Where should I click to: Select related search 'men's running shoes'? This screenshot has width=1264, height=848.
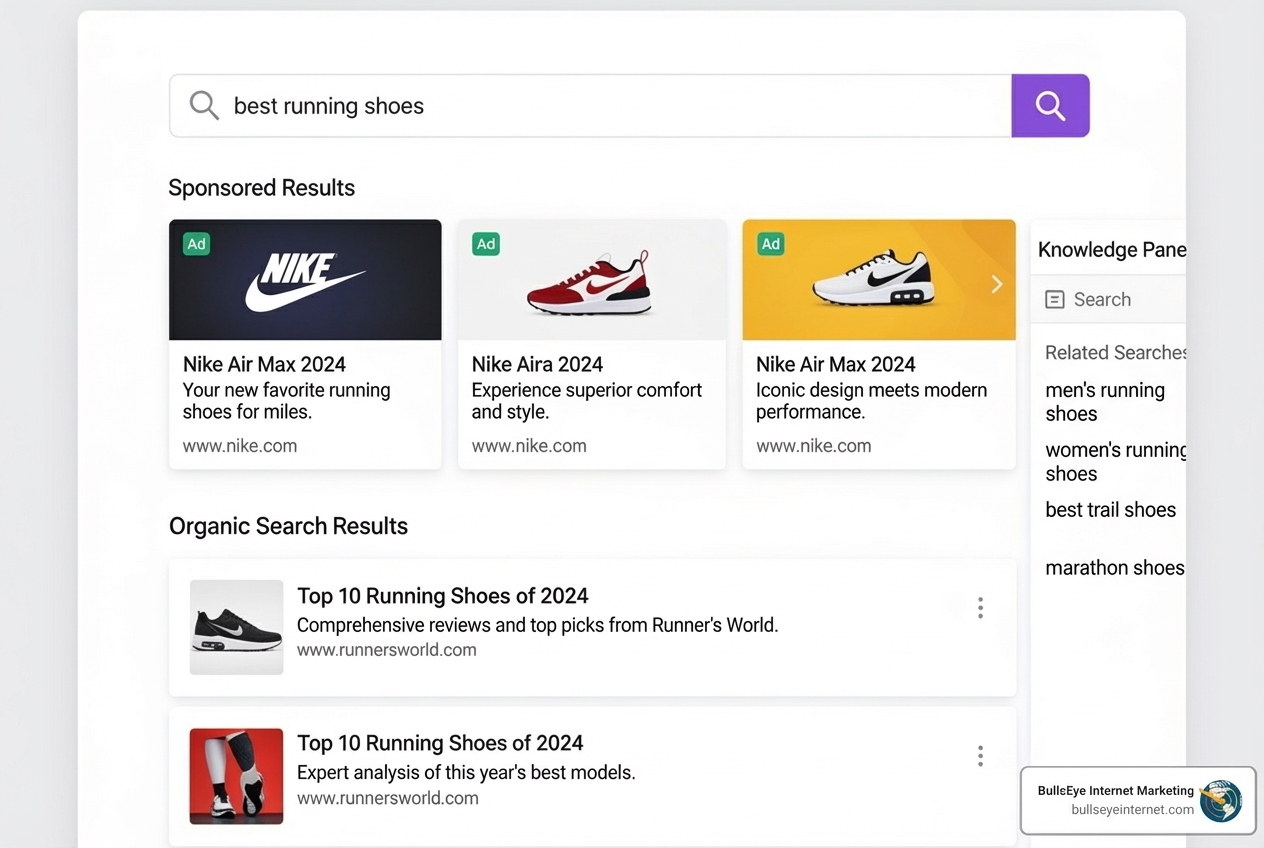tap(1105, 402)
